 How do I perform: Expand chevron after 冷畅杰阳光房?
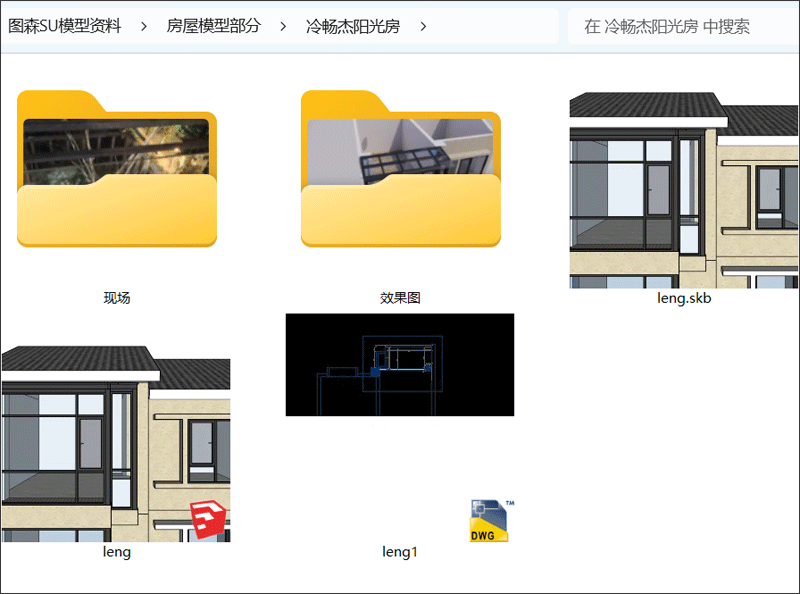pos(423,27)
